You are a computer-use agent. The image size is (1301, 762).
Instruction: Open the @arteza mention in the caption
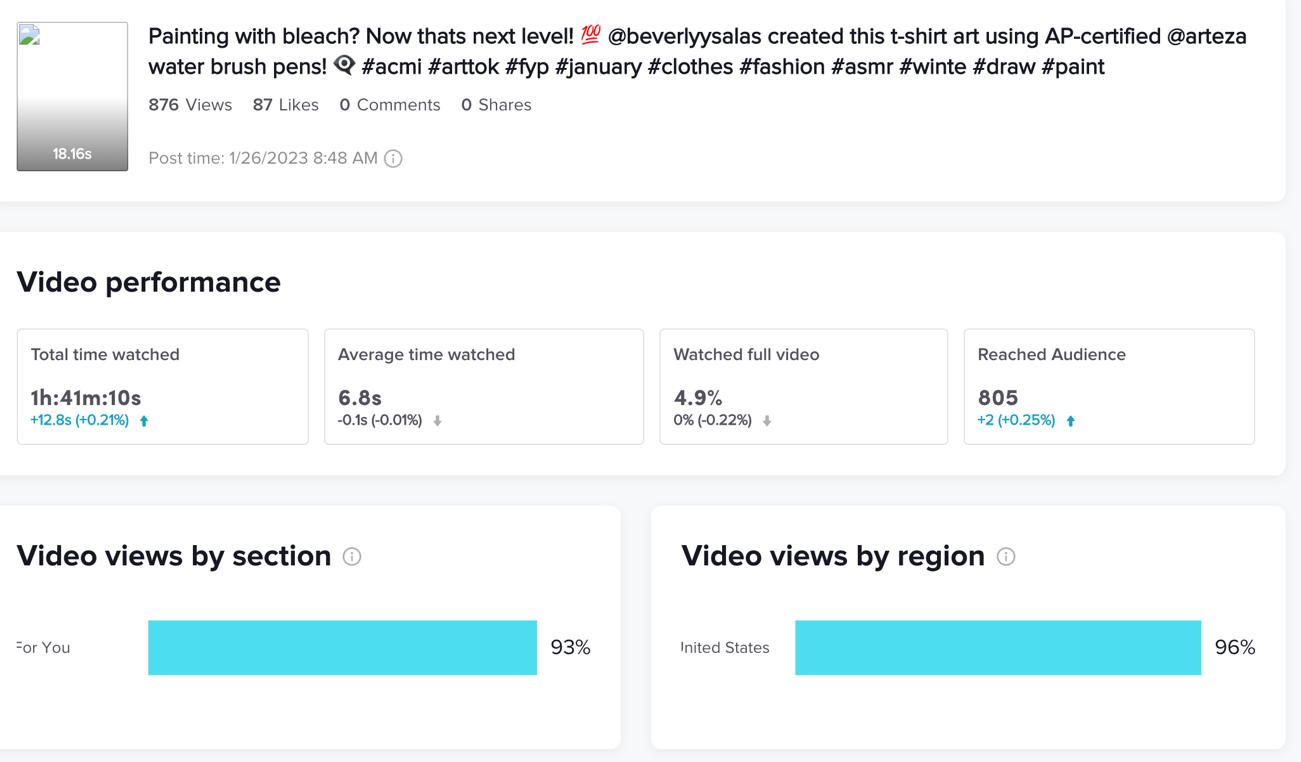[1206, 37]
